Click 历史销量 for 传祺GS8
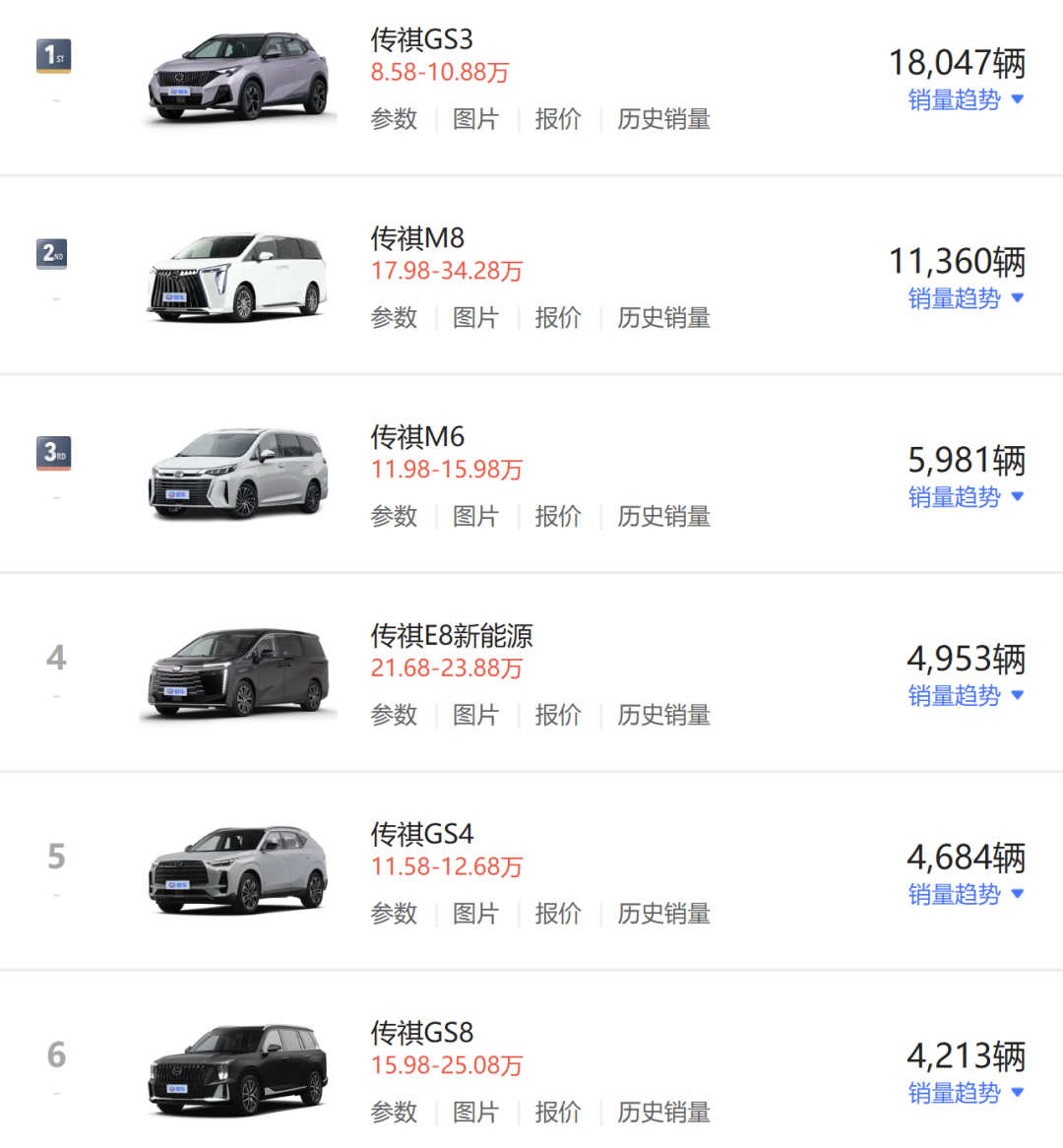 point(663,1113)
